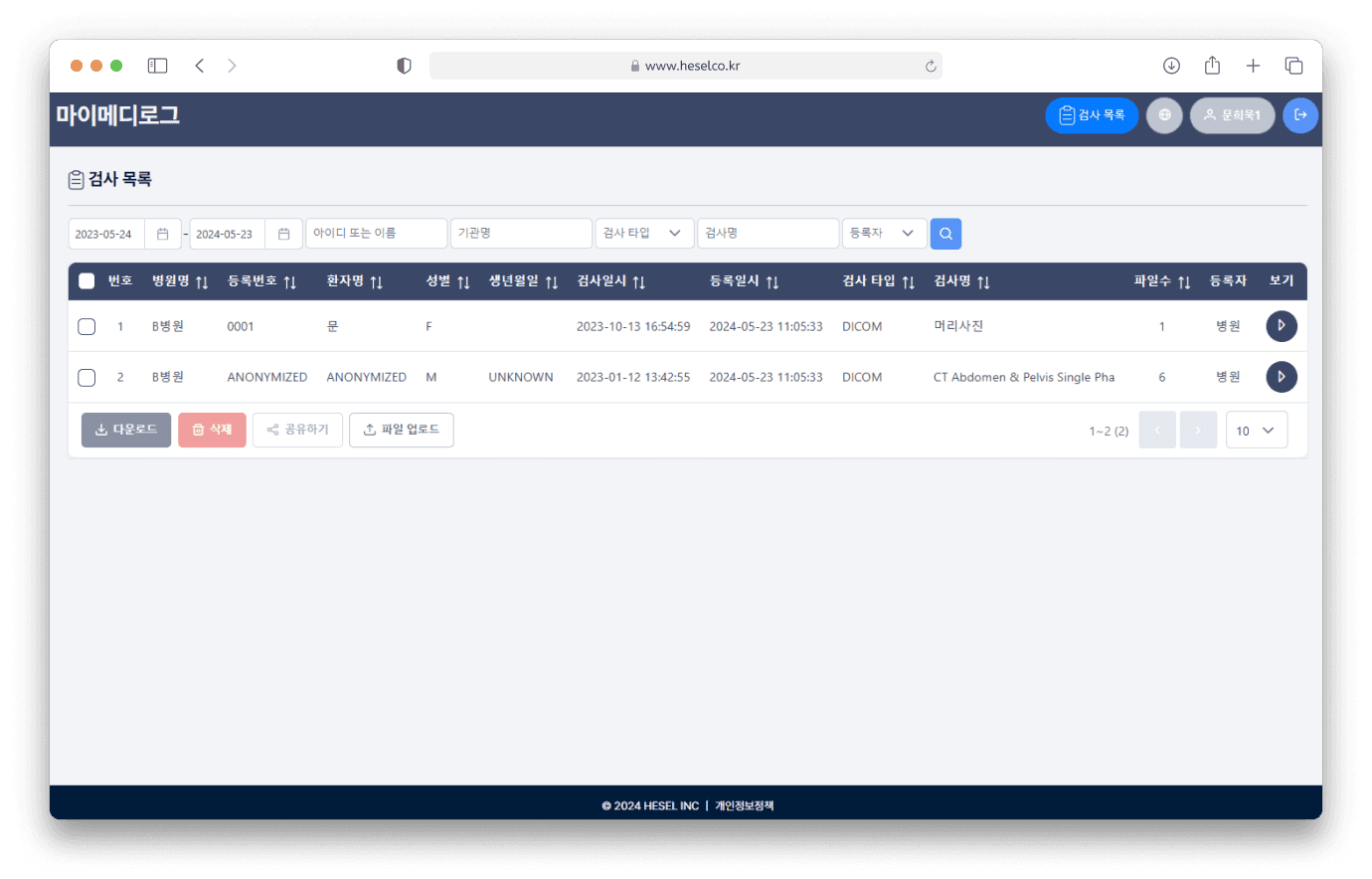Select the 머리사진 exam name cell
The width and height of the screenshot is (1372, 879).
coord(958,326)
